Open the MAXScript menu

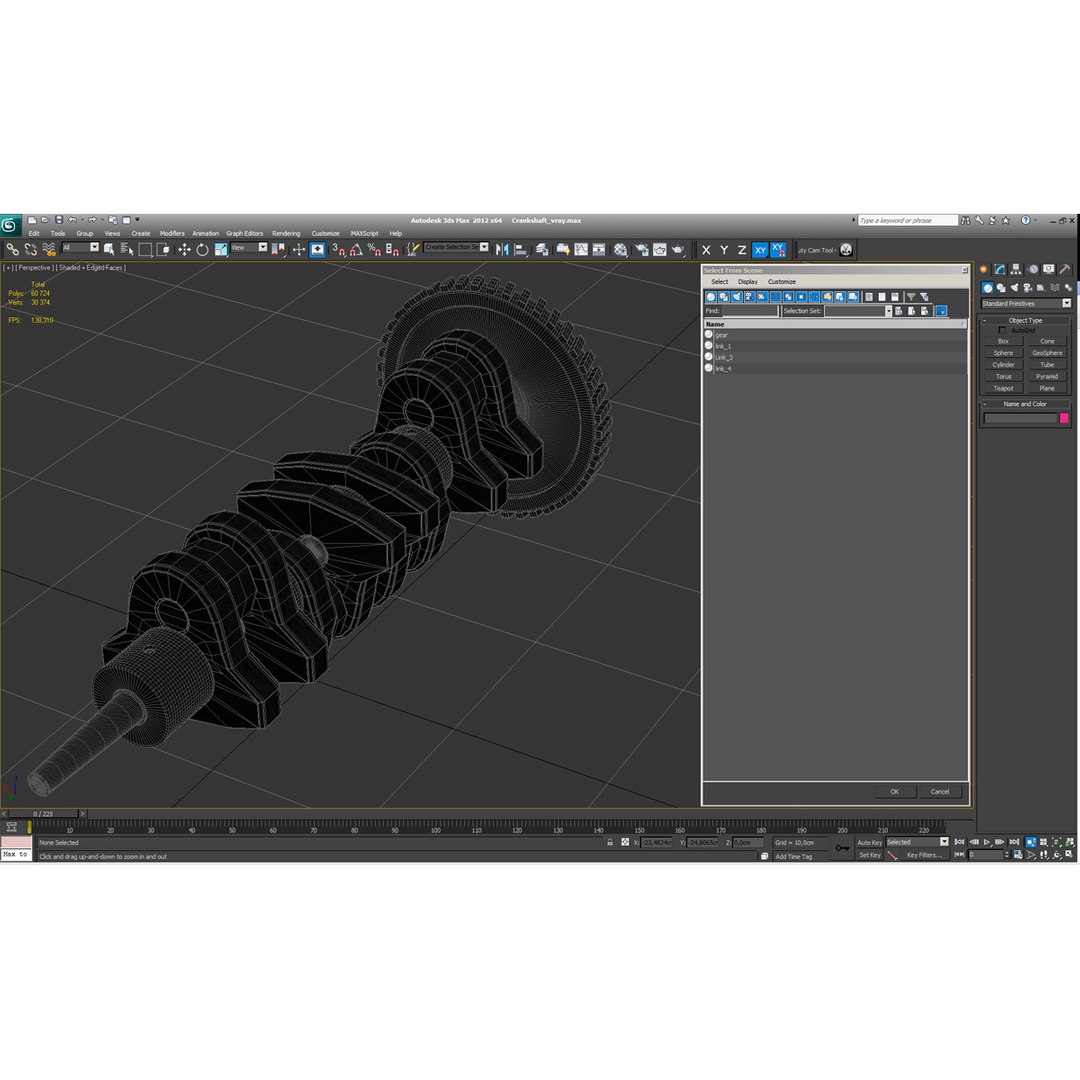click(364, 233)
